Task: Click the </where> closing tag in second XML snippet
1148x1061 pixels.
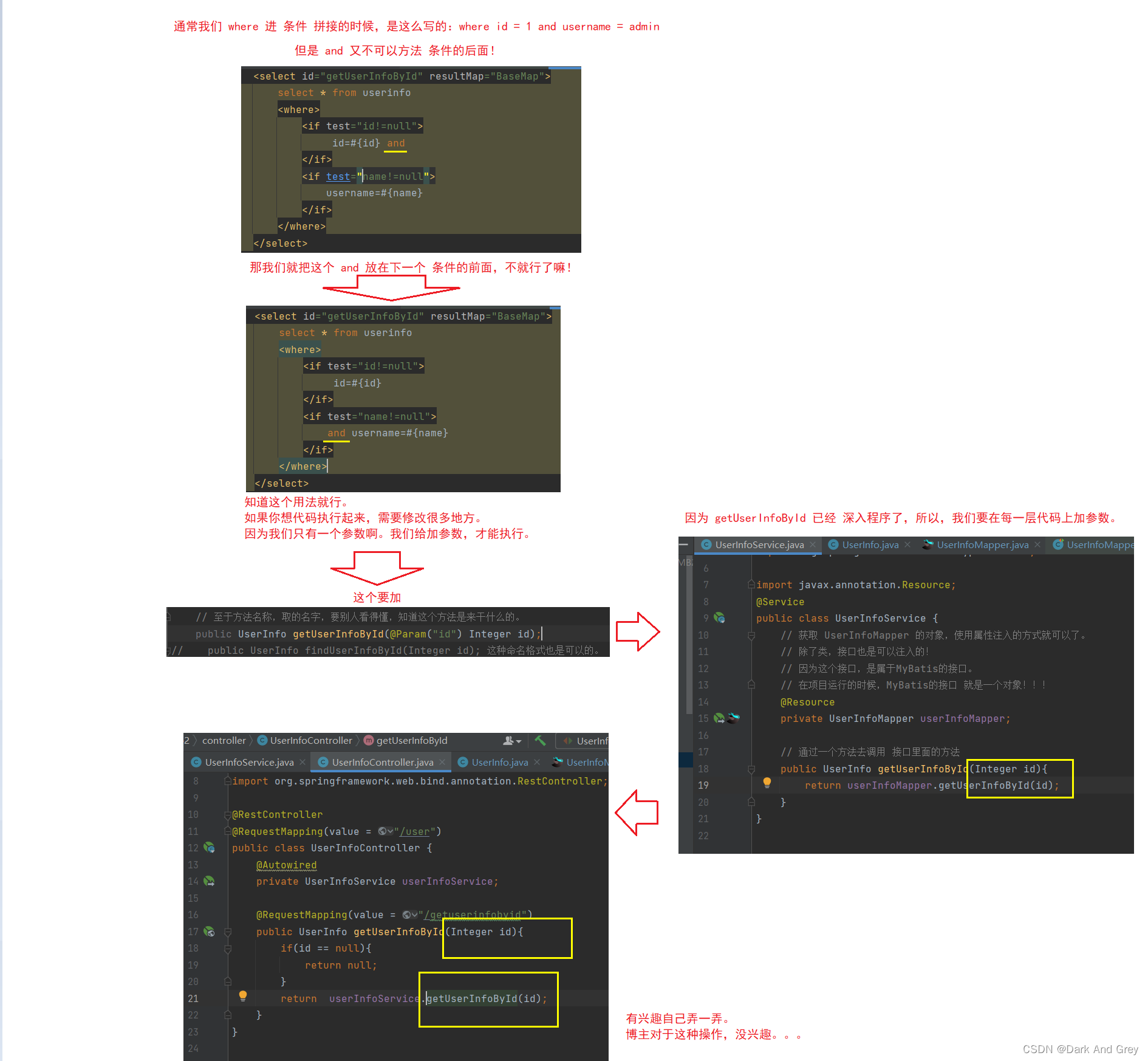Action: click(303, 466)
